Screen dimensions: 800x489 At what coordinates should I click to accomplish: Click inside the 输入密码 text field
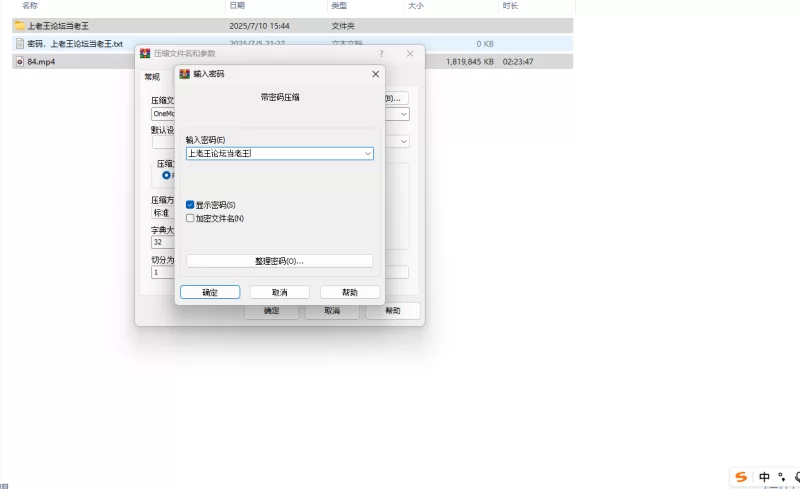[x=270, y=154]
